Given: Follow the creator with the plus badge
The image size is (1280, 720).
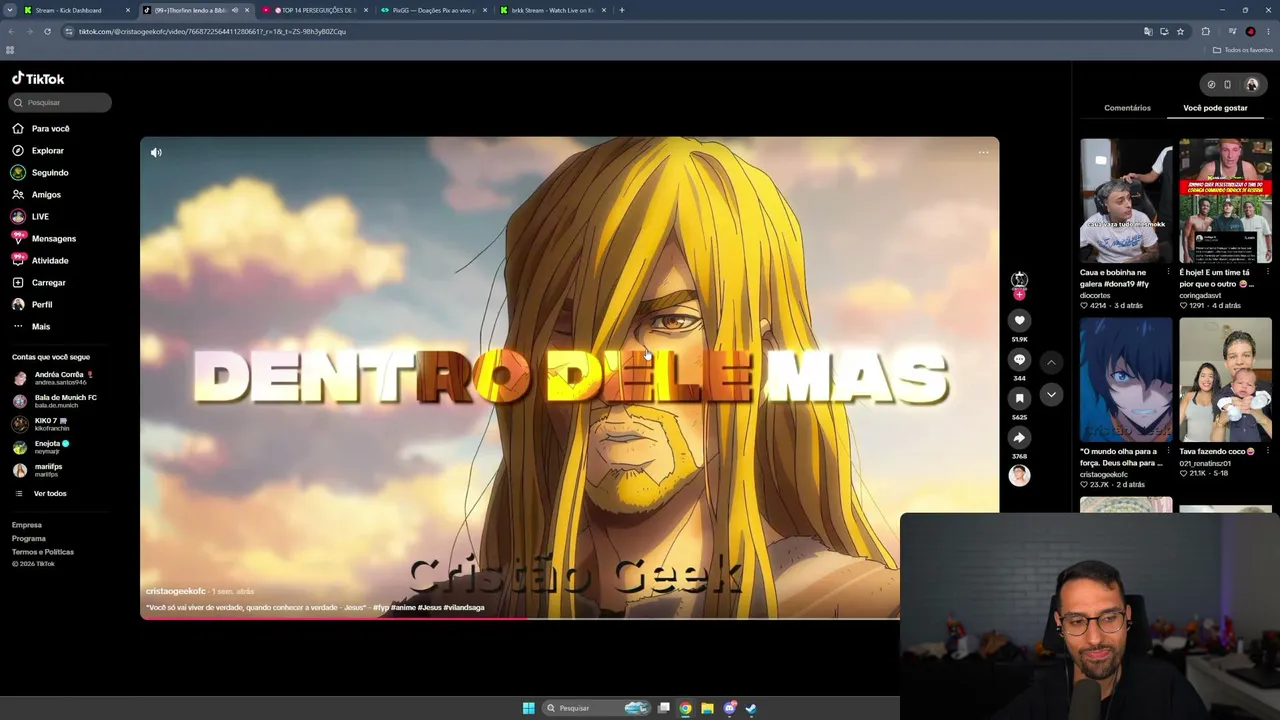Looking at the screenshot, I should 1019,295.
